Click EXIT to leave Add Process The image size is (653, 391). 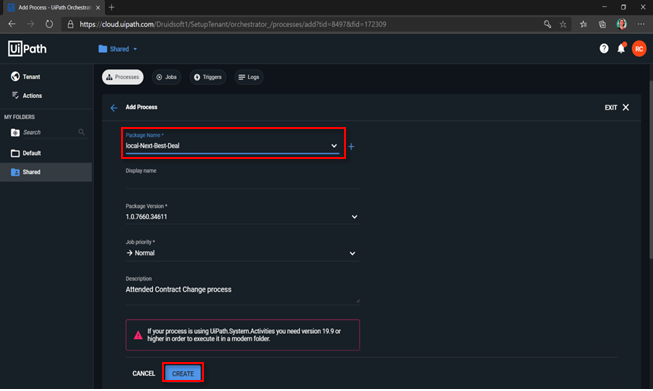pyautogui.click(x=617, y=107)
